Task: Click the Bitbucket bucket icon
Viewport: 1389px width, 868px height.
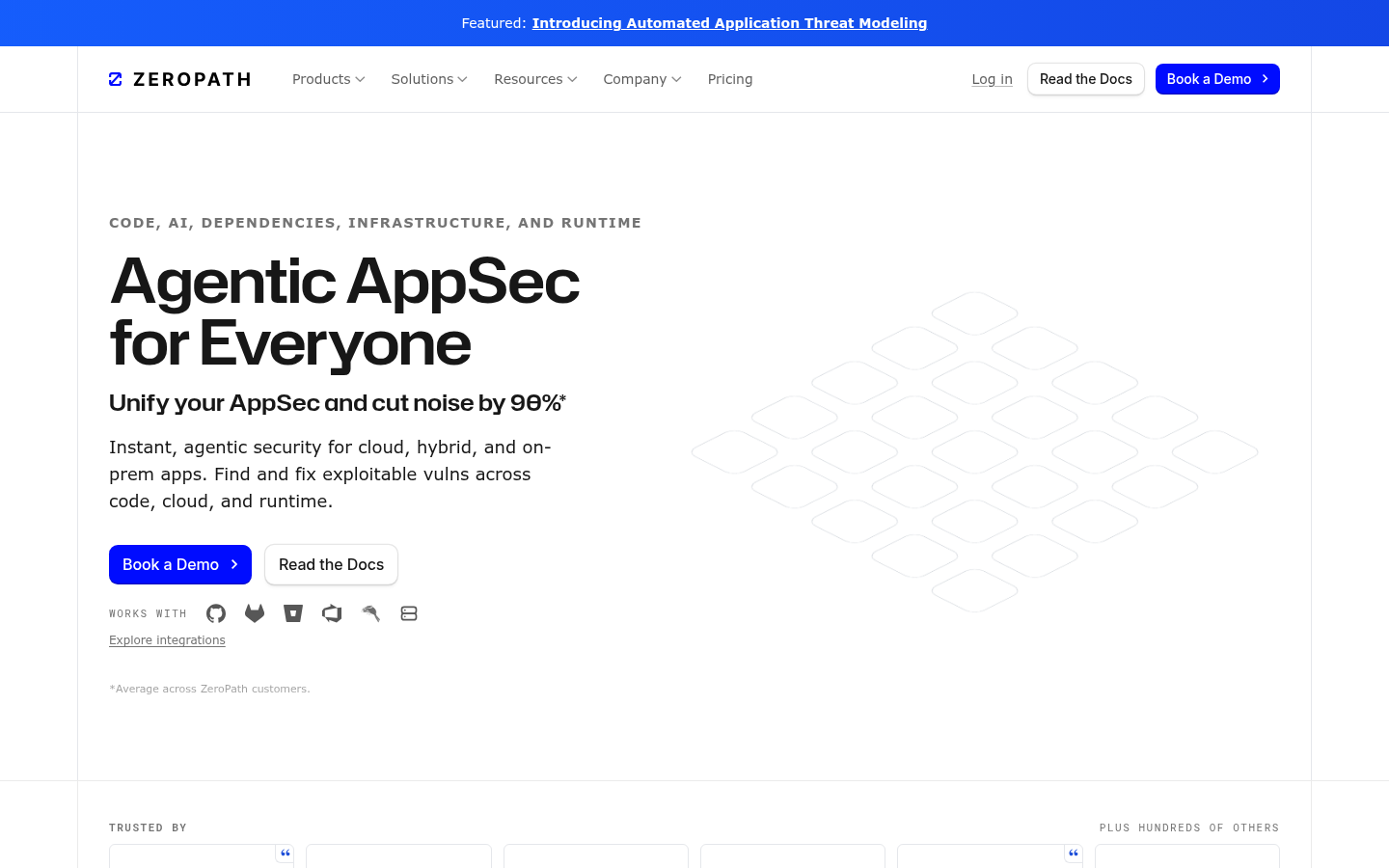Action: (x=293, y=613)
